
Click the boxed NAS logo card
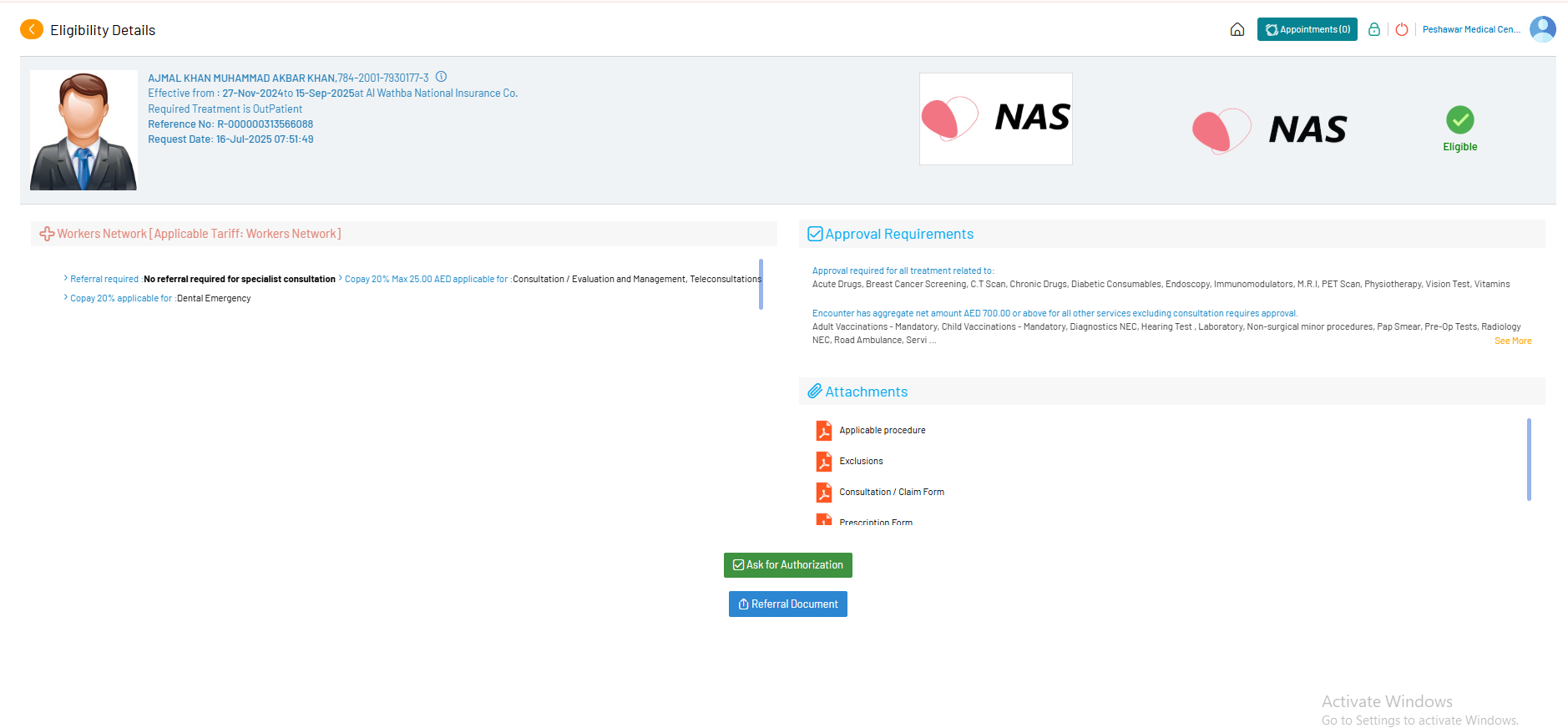996,119
